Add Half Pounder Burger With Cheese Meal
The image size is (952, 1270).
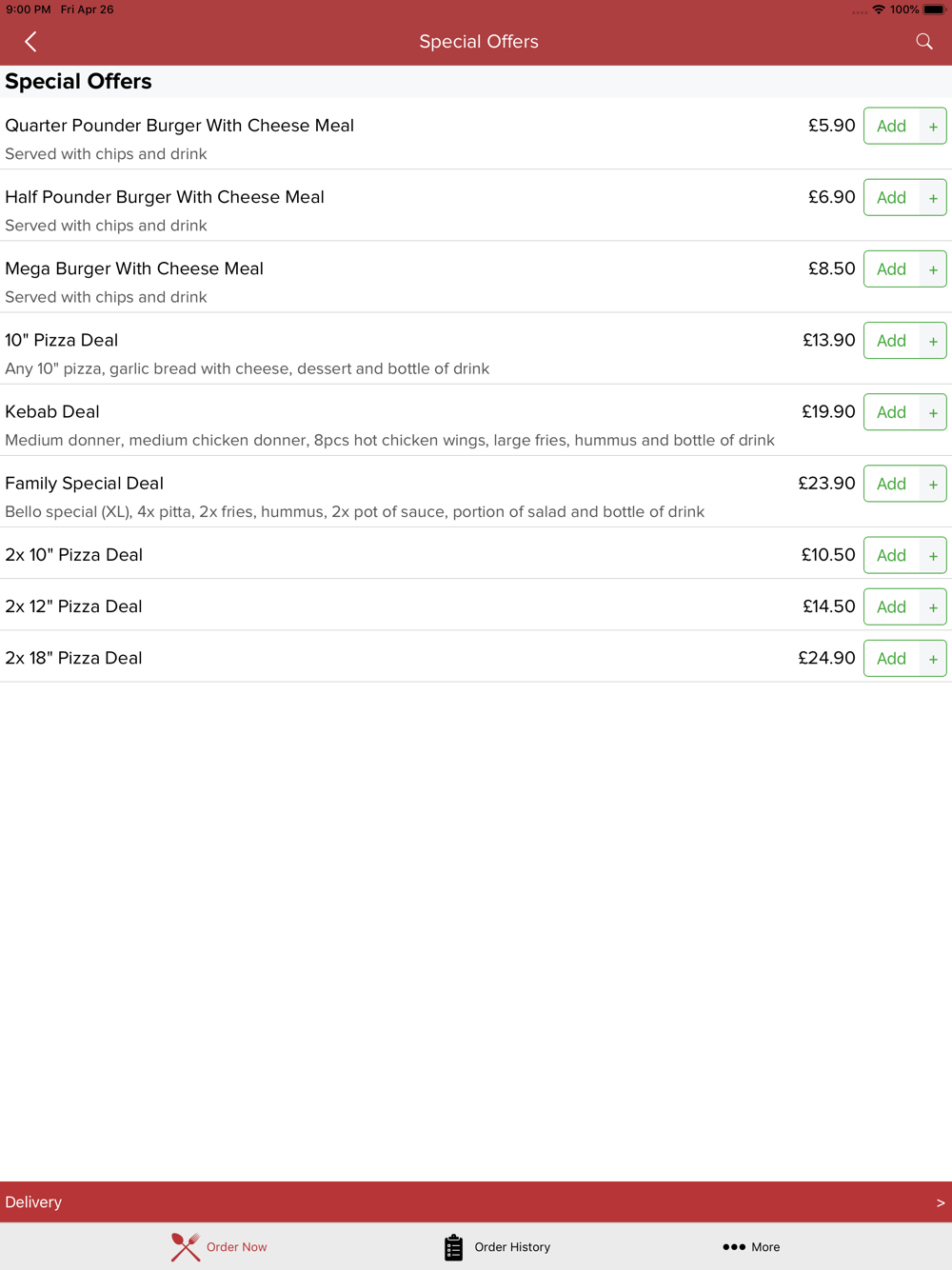(891, 198)
